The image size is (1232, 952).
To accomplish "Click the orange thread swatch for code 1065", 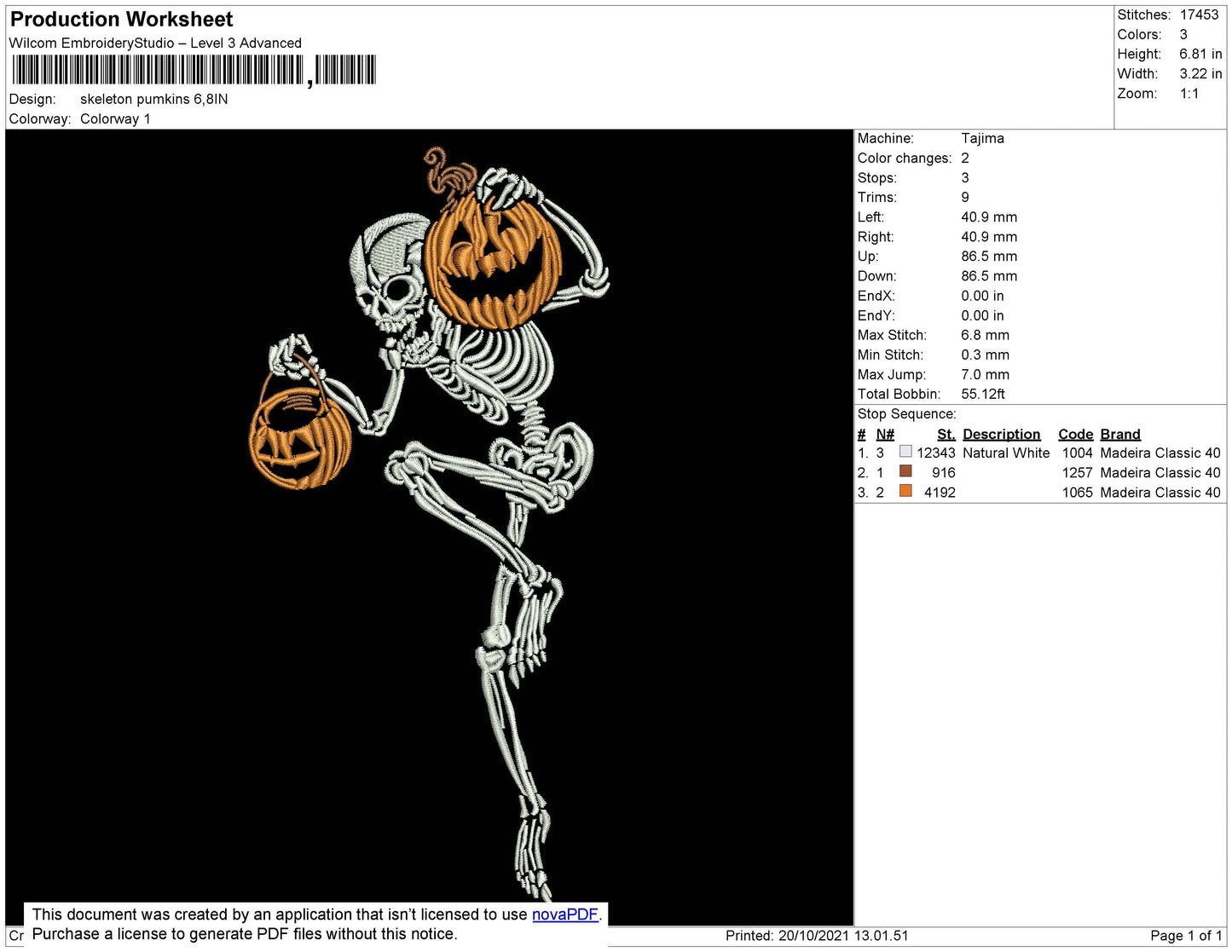I will point(905,491).
